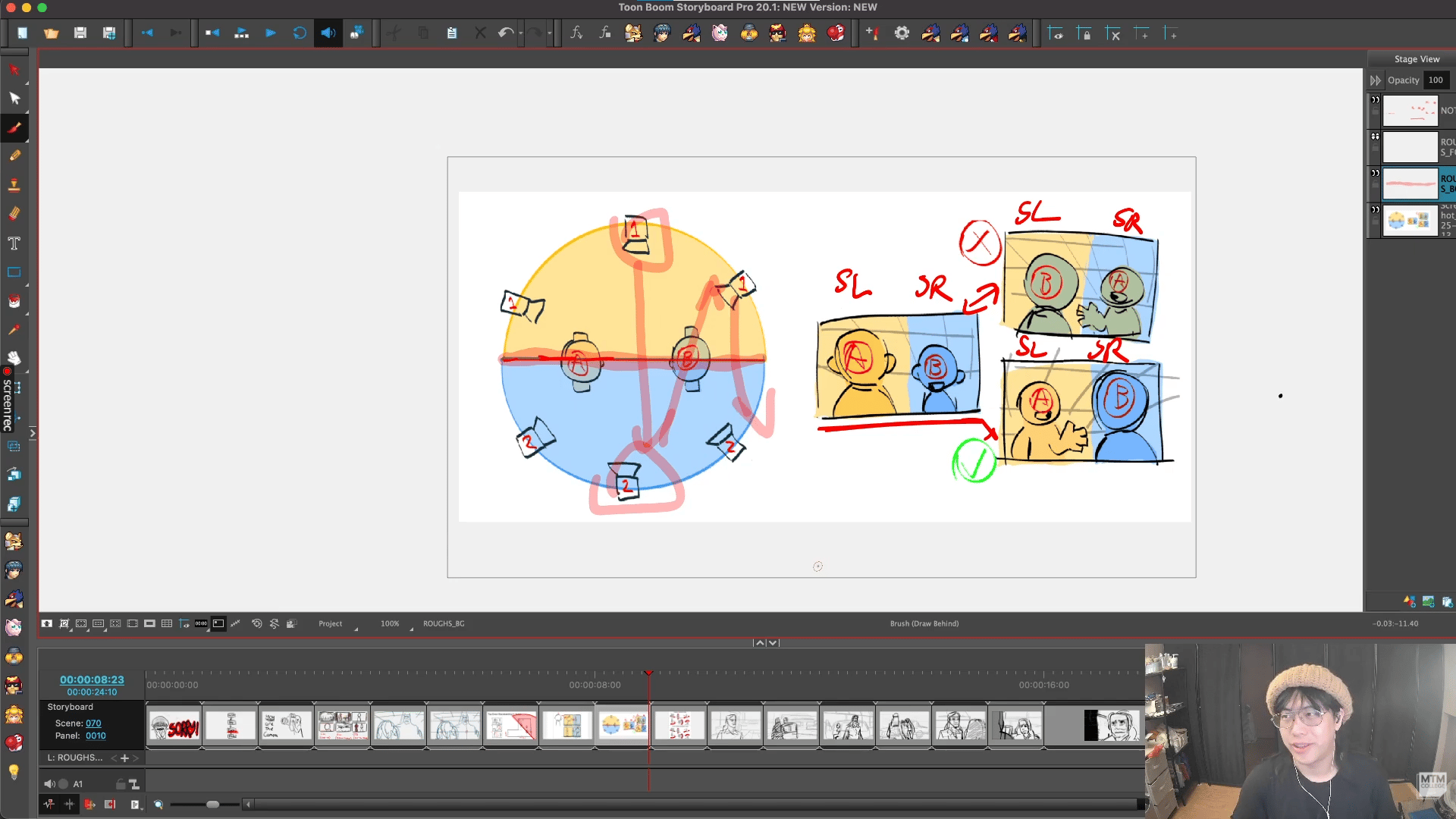Toggle visibility eyes of NOTES layer
The width and height of the screenshot is (1456, 819).
pos(1375,100)
